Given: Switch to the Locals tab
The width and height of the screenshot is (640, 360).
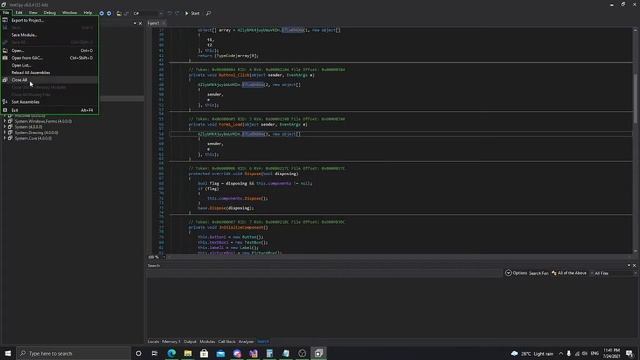Looking at the screenshot, I should click(x=153, y=342).
